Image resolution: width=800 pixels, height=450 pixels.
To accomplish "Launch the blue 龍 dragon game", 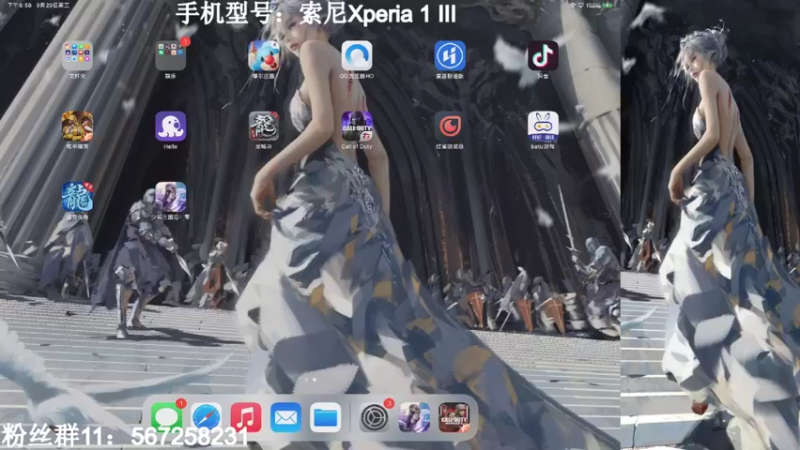I will coord(77,196).
